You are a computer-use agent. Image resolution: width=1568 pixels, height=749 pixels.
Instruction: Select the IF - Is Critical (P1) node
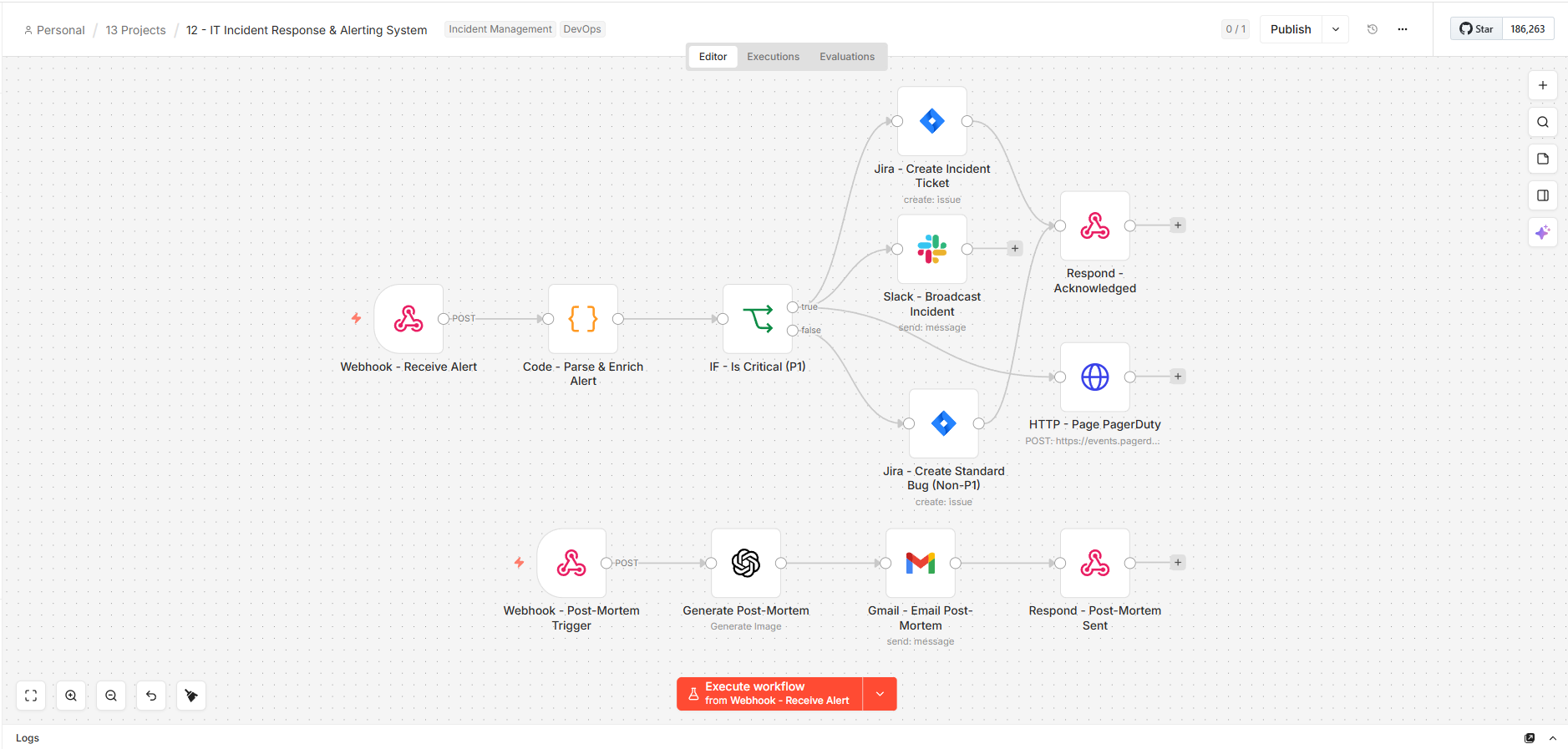[x=758, y=319]
